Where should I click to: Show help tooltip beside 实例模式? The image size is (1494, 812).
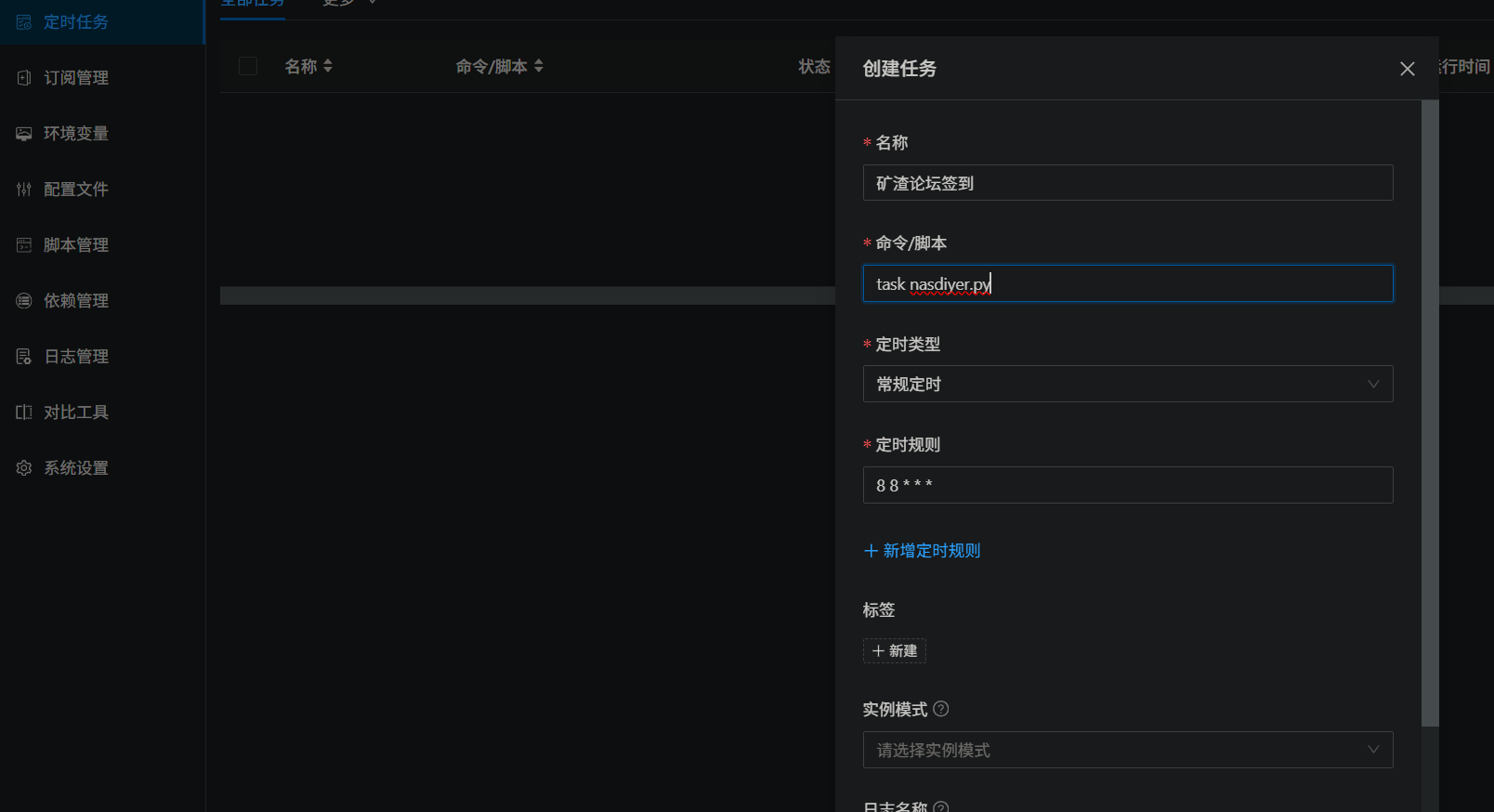[x=941, y=709]
